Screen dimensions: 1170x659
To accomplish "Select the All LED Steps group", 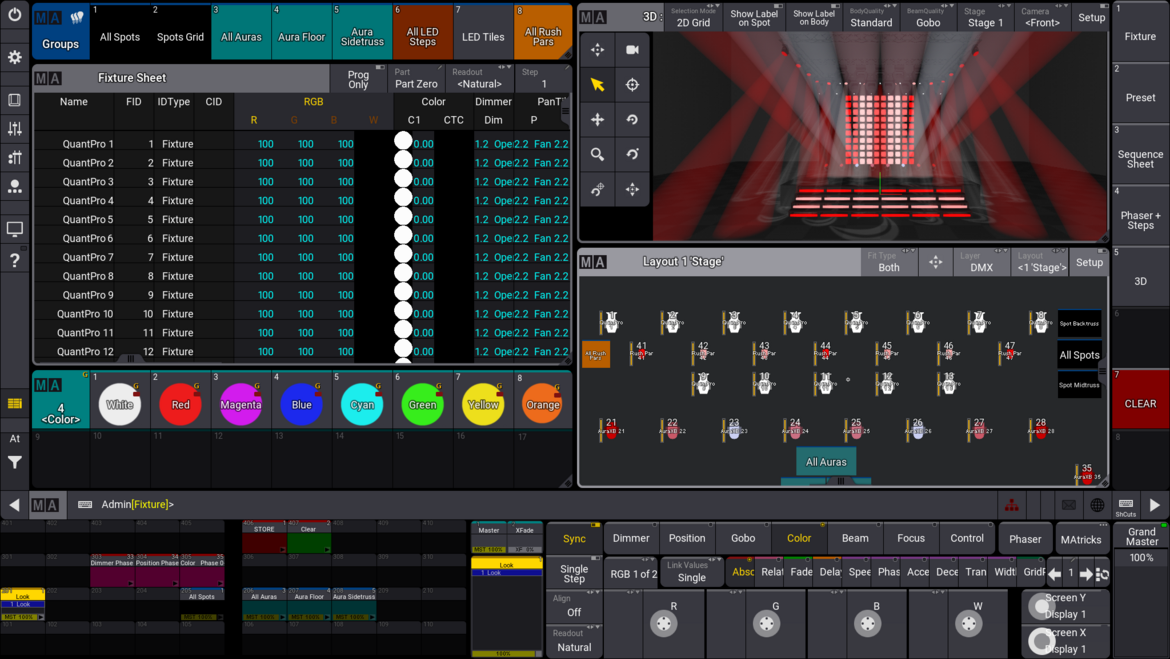I will (x=422, y=32).
